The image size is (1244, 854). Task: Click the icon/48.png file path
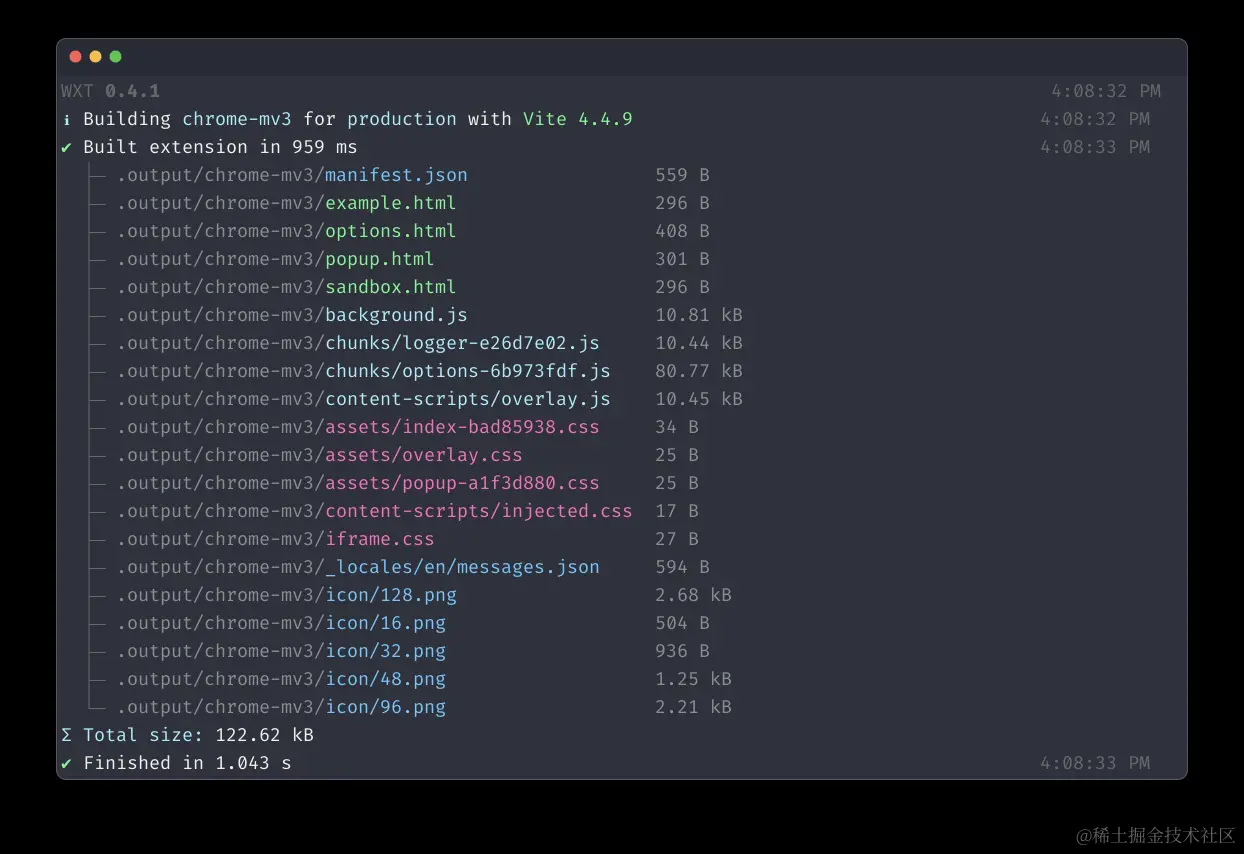pos(281,679)
